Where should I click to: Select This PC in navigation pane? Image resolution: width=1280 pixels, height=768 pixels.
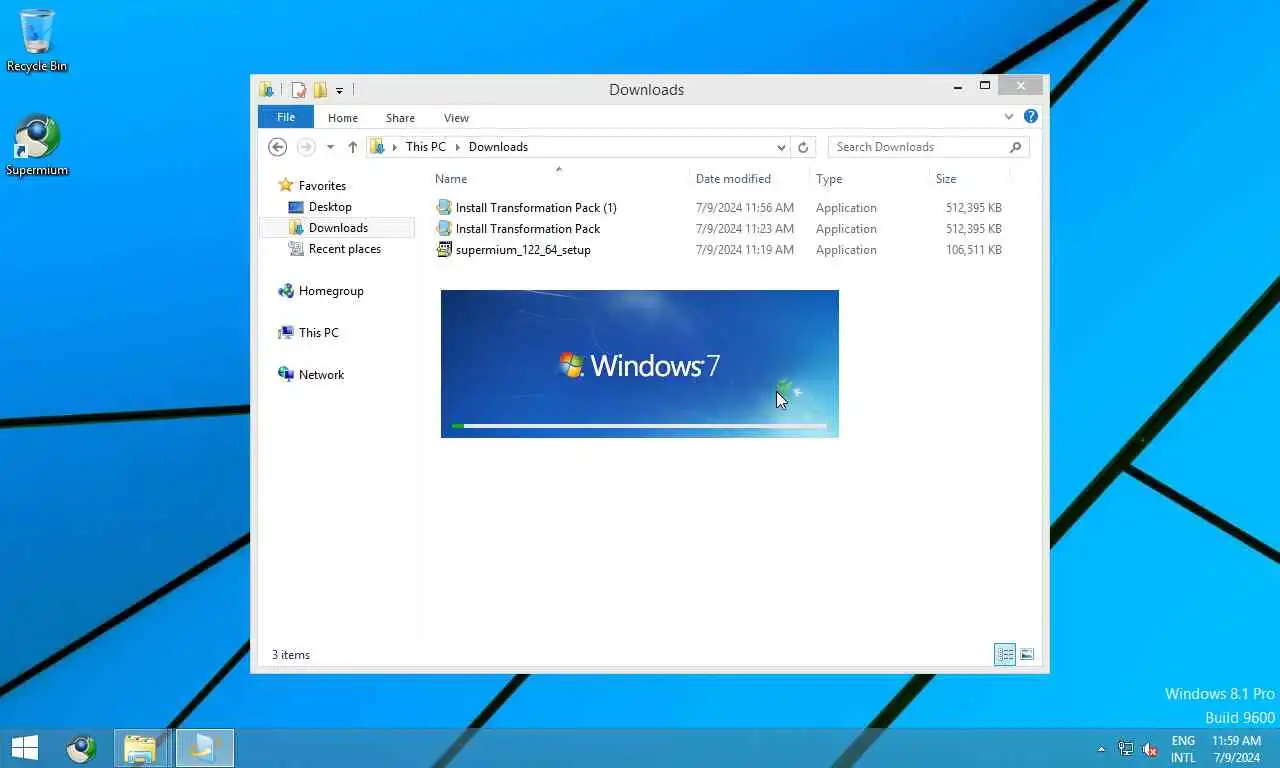coord(318,333)
